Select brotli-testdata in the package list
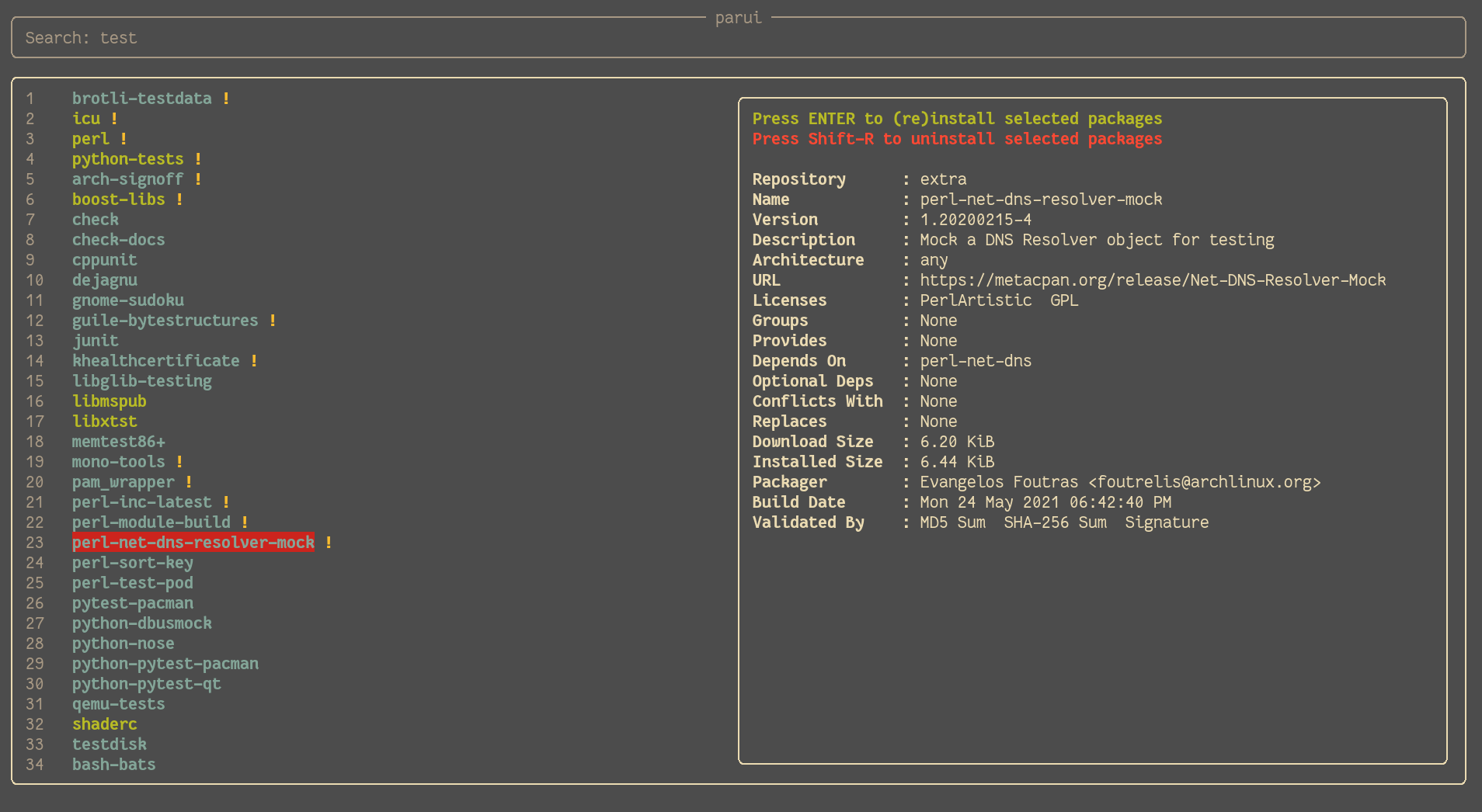The image size is (1482, 812). (x=141, y=99)
